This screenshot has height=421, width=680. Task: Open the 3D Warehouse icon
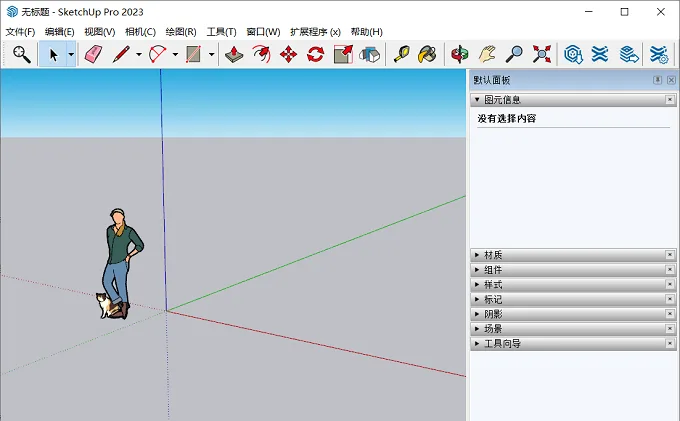click(573, 55)
